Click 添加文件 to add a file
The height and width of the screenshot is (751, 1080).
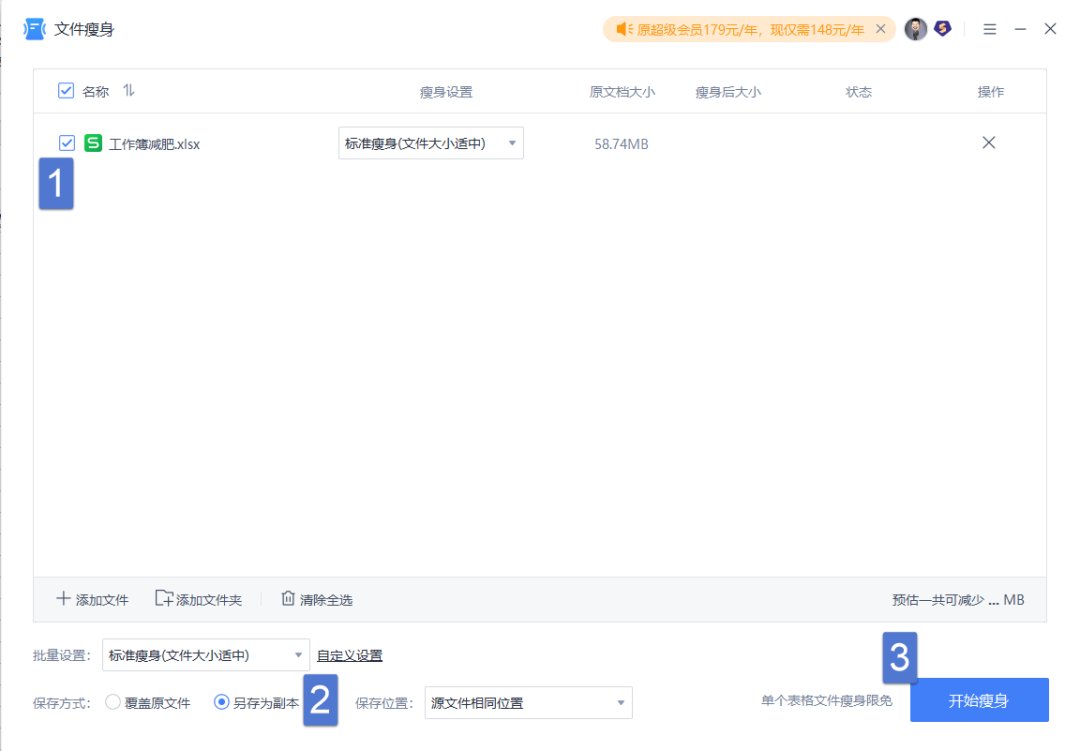tap(92, 599)
